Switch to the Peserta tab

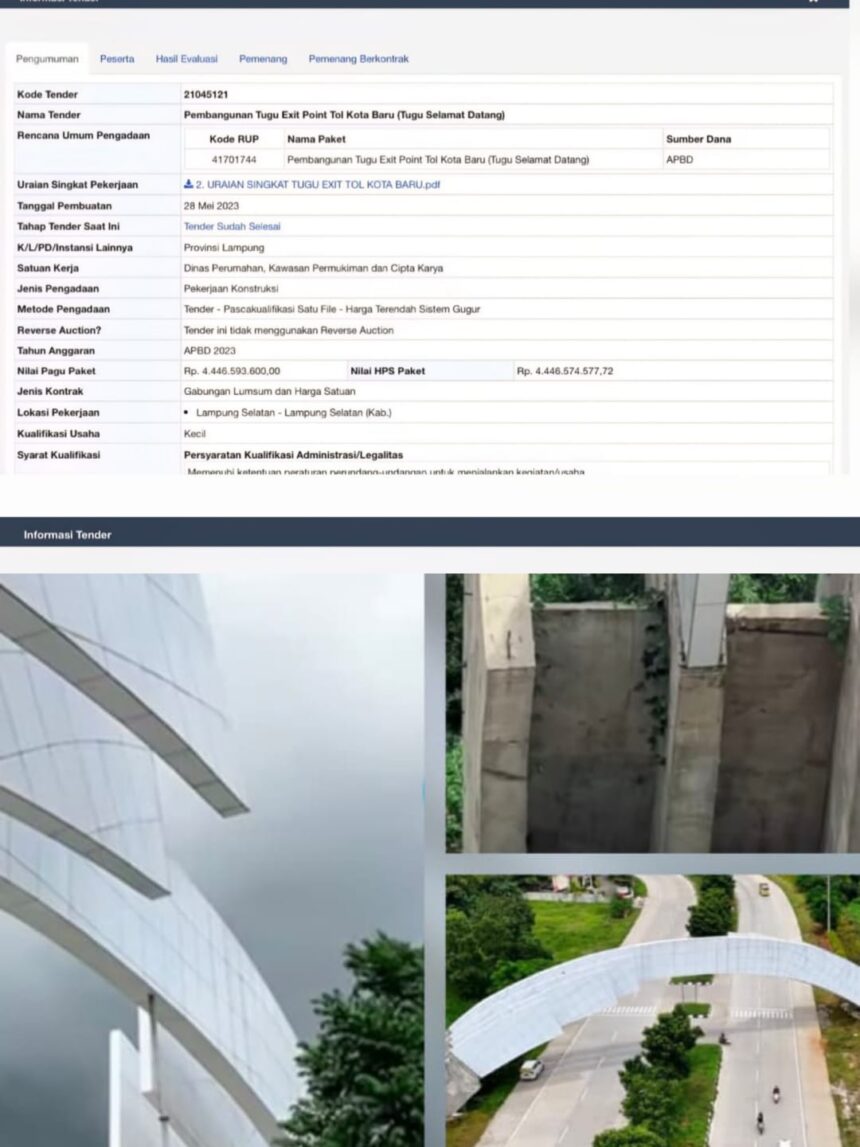click(117, 59)
